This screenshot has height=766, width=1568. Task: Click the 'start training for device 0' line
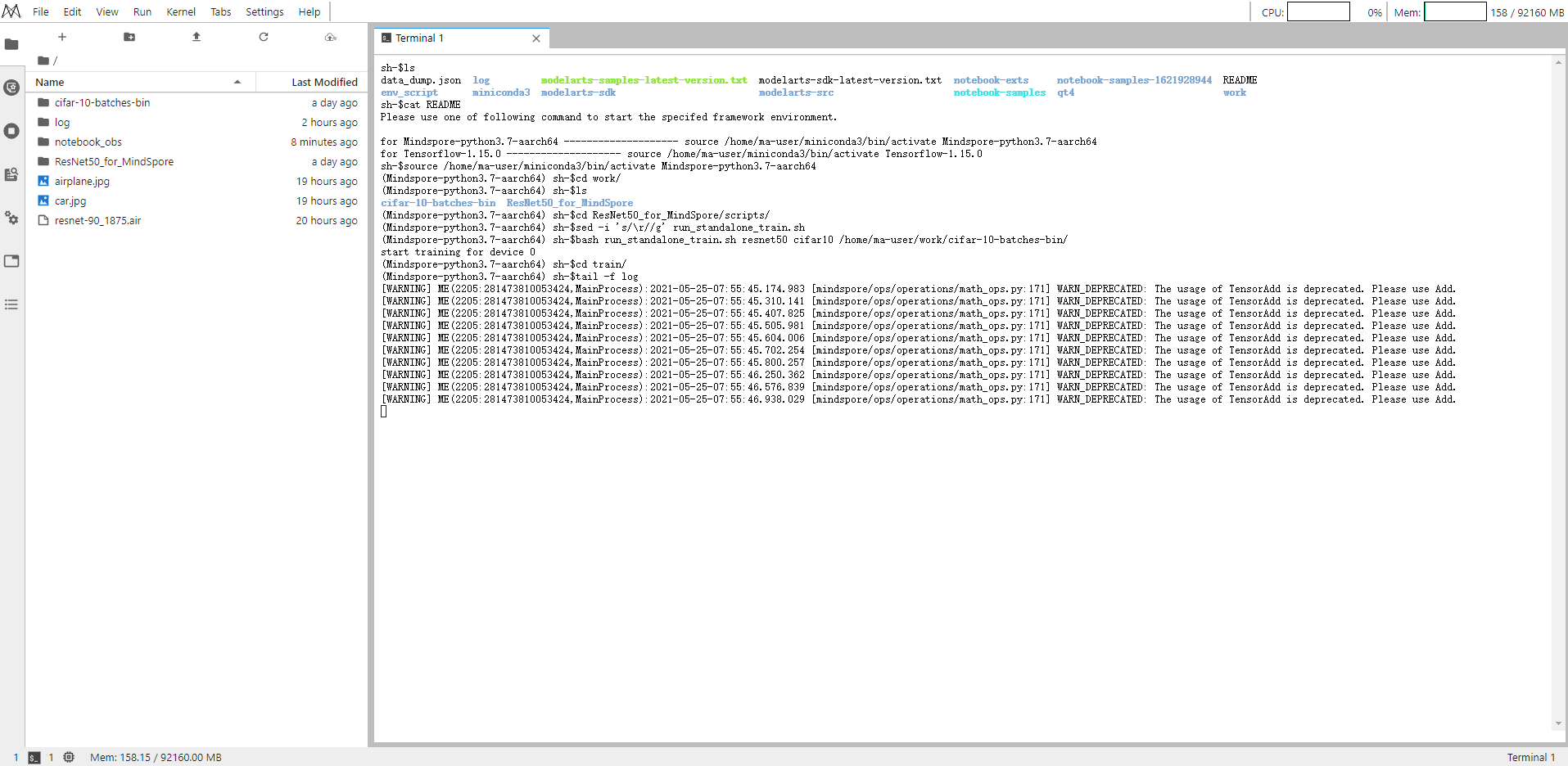pos(458,252)
